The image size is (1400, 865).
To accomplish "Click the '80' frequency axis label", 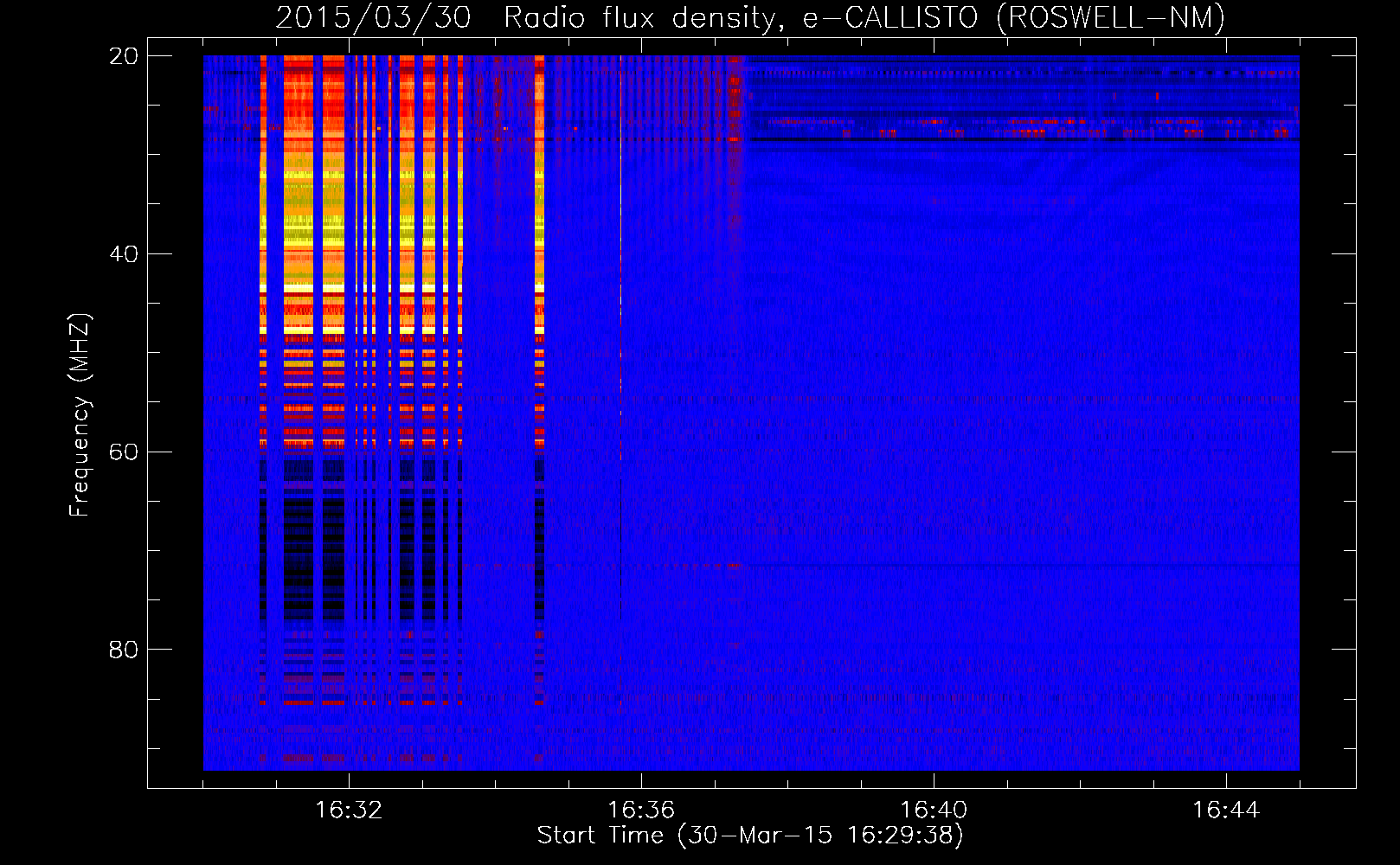I will (x=124, y=650).
